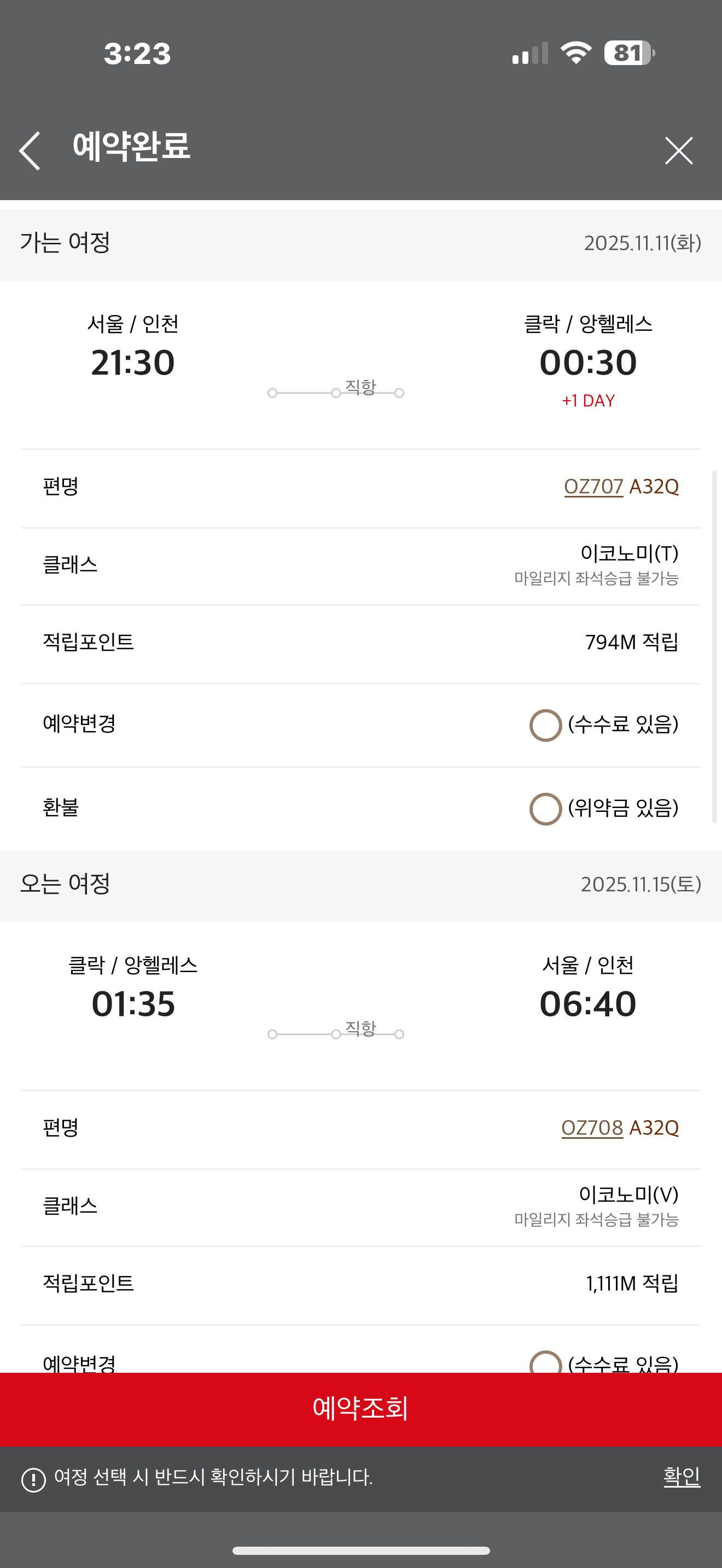Tap the cellular signal bars icon
Image resolution: width=722 pixels, height=1568 pixels.
[x=529, y=54]
